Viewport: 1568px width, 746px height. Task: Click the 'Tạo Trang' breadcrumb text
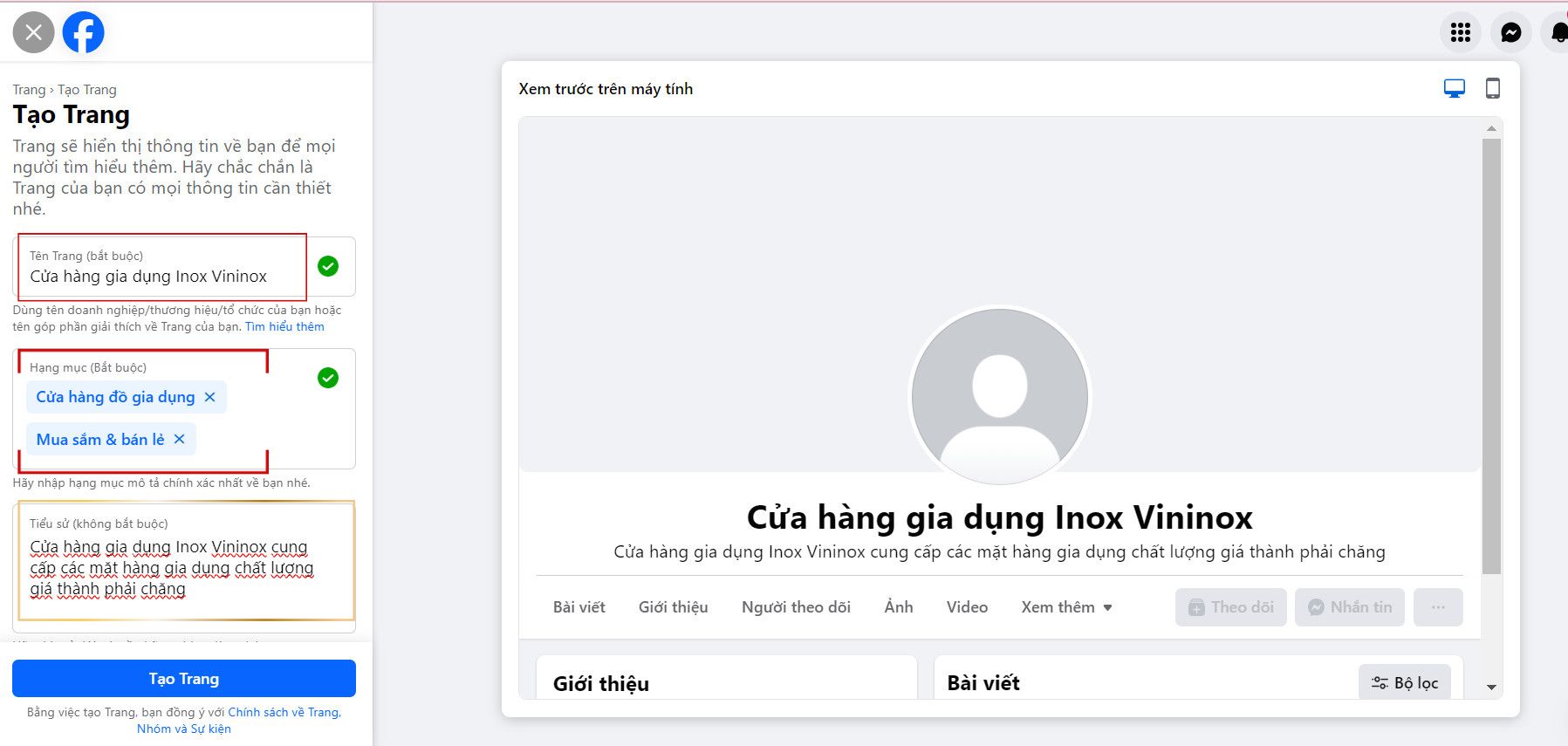tap(87, 90)
